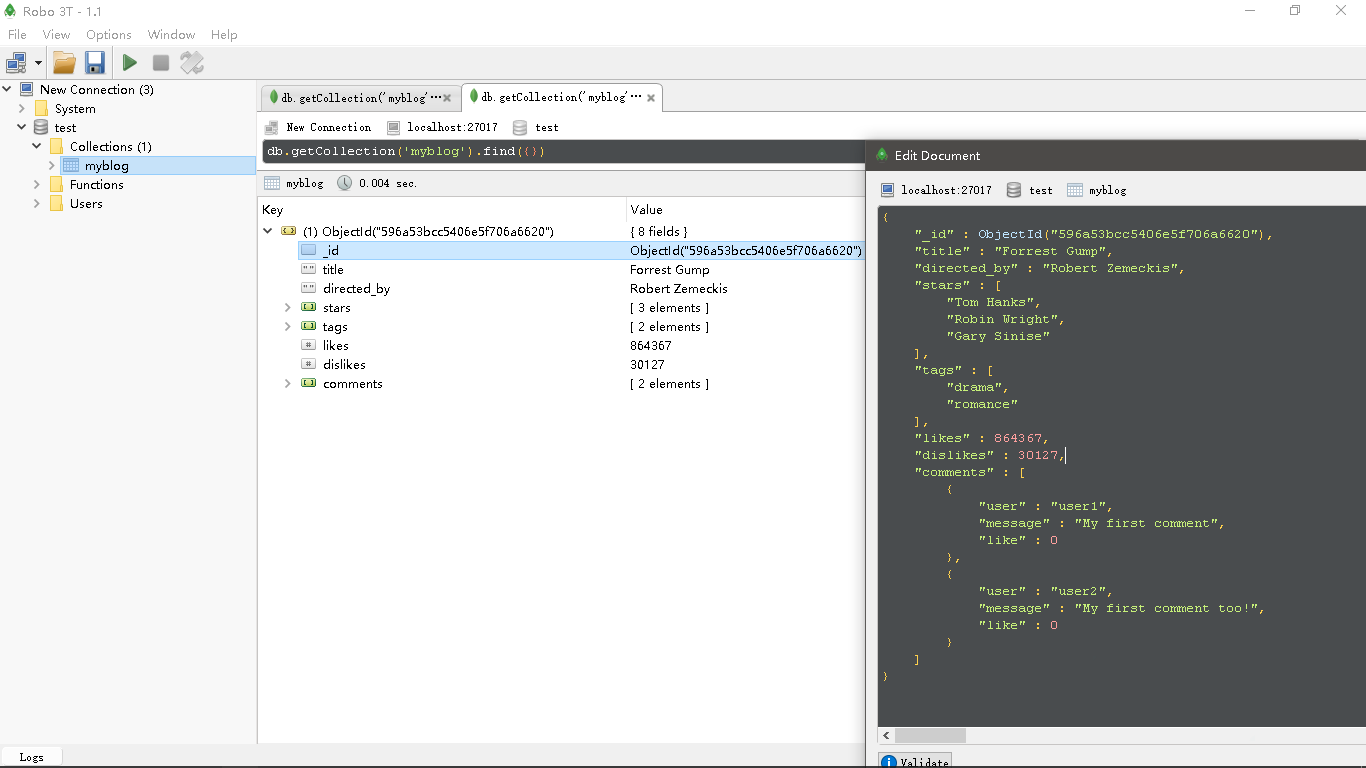Collapse the test database node
This screenshot has width=1366, height=768.
(x=22, y=127)
